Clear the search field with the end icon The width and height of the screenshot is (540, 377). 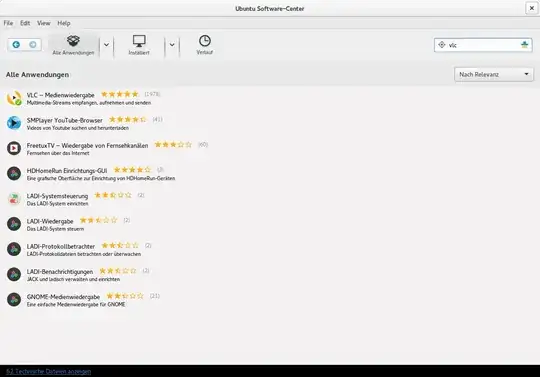(525, 45)
